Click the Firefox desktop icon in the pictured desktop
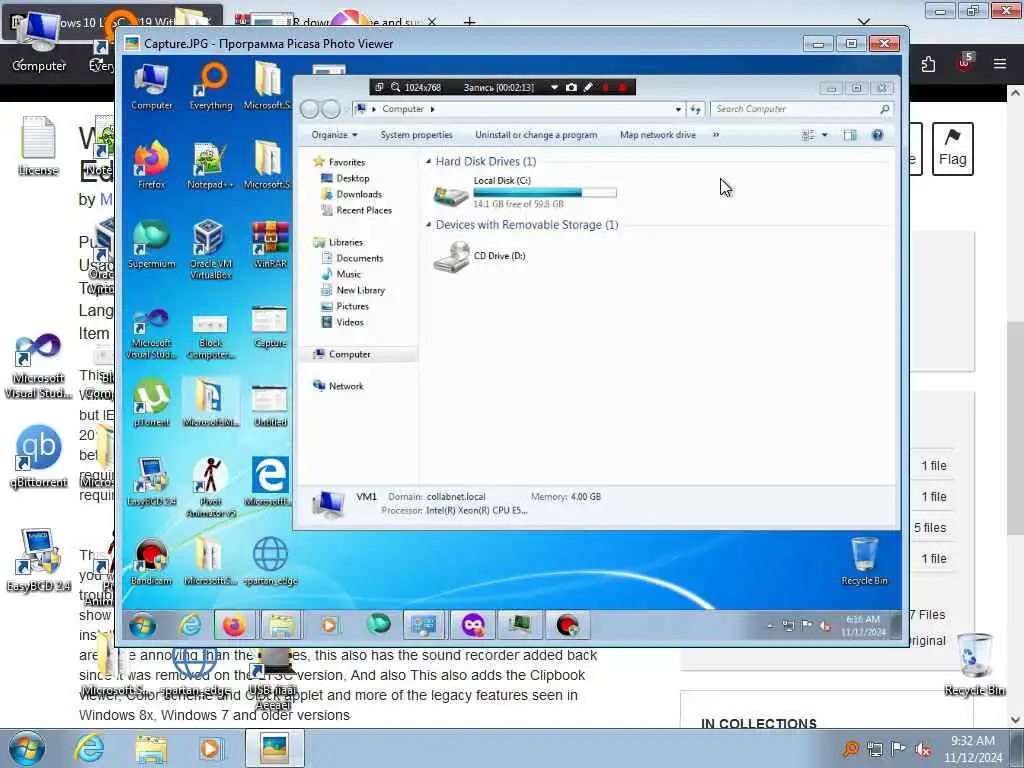The image size is (1024, 768). coord(152,165)
